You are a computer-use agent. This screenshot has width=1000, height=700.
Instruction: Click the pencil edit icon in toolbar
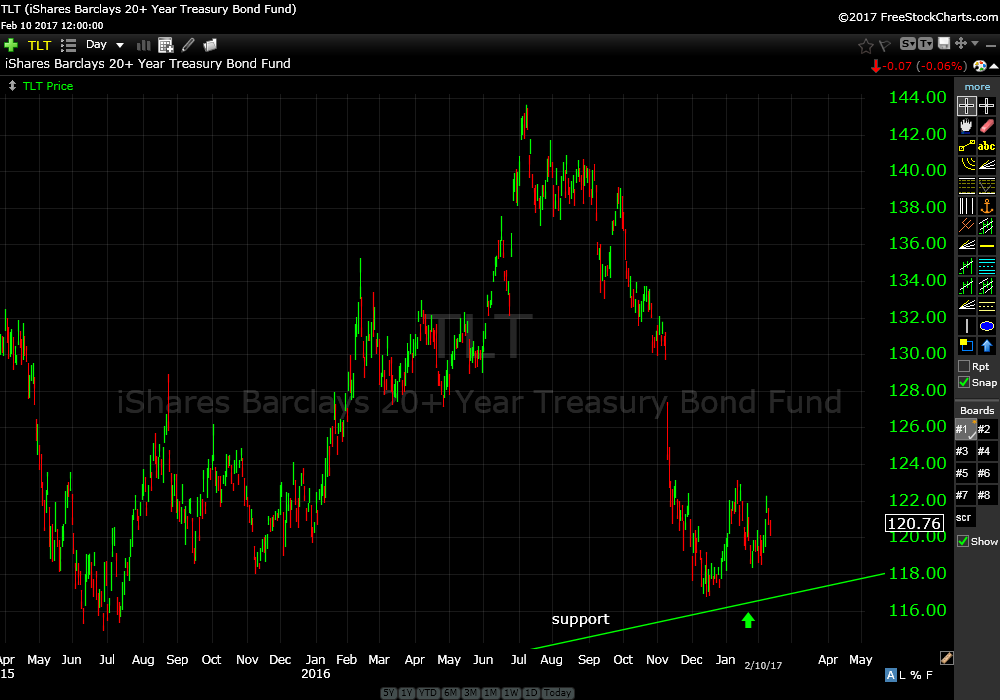pos(188,45)
